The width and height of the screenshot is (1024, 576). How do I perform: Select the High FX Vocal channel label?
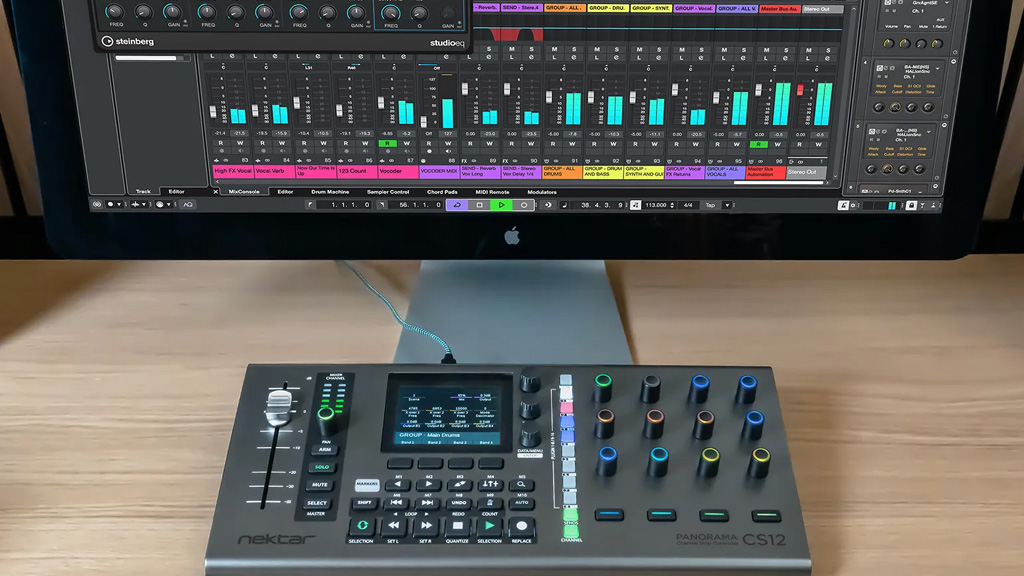(232, 172)
